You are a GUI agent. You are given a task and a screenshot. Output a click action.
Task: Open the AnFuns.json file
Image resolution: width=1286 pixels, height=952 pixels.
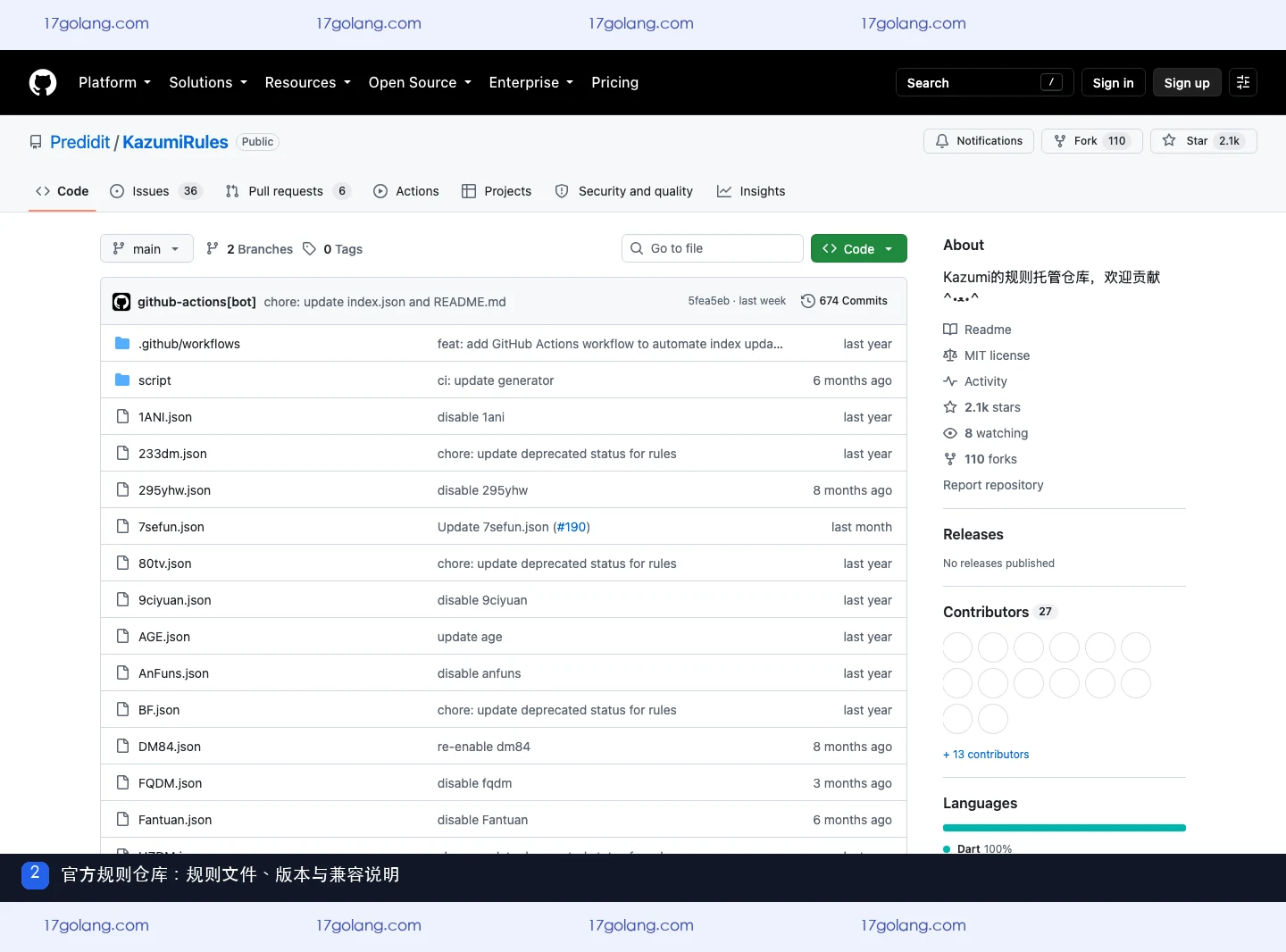(173, 673)
